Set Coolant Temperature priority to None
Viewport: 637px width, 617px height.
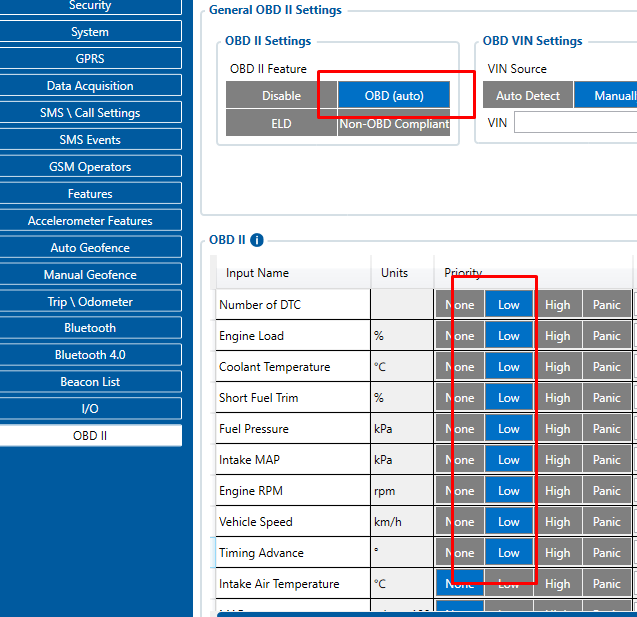459,367
